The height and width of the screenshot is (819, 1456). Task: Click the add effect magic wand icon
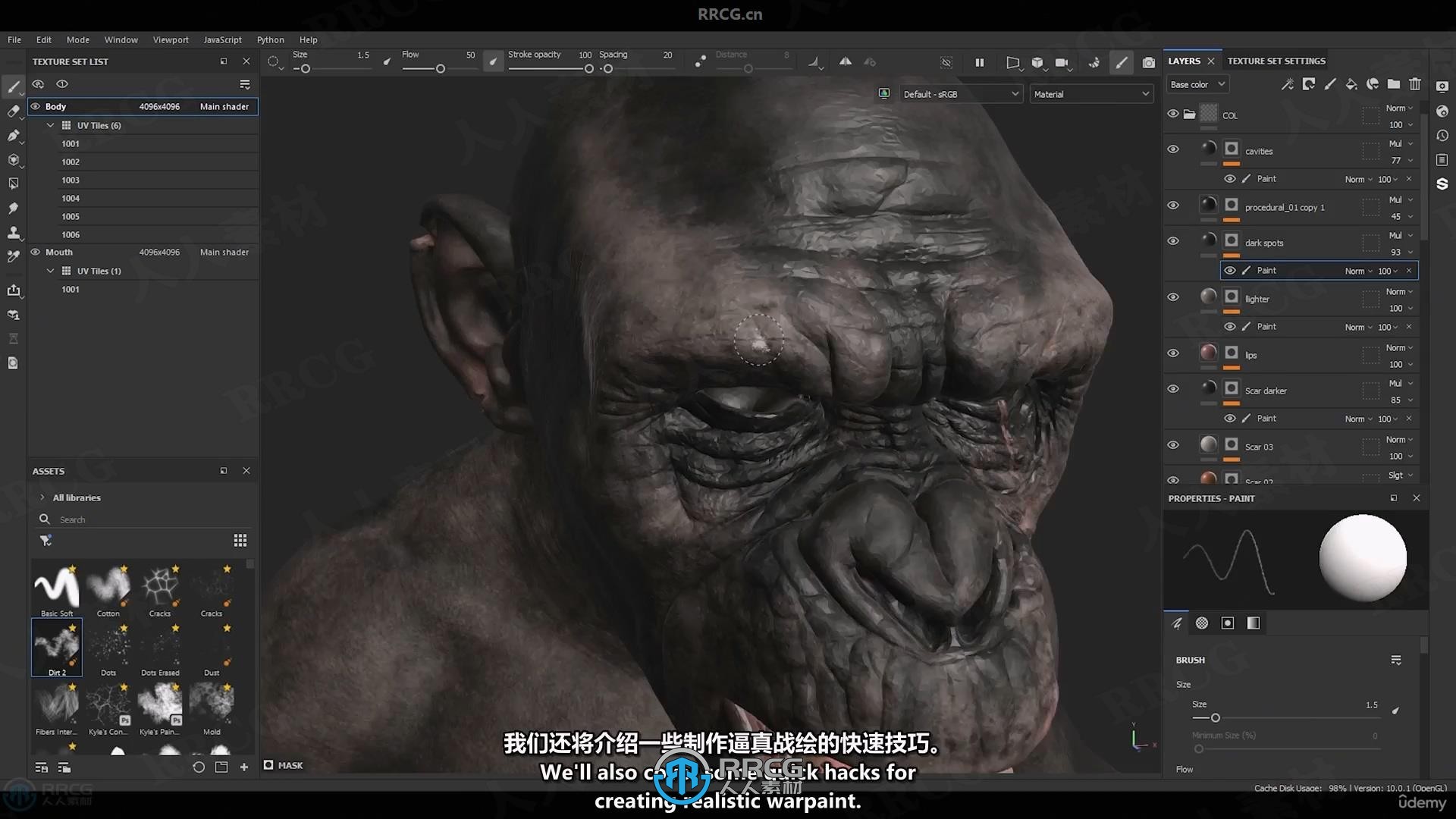[x=1288, y=84]
